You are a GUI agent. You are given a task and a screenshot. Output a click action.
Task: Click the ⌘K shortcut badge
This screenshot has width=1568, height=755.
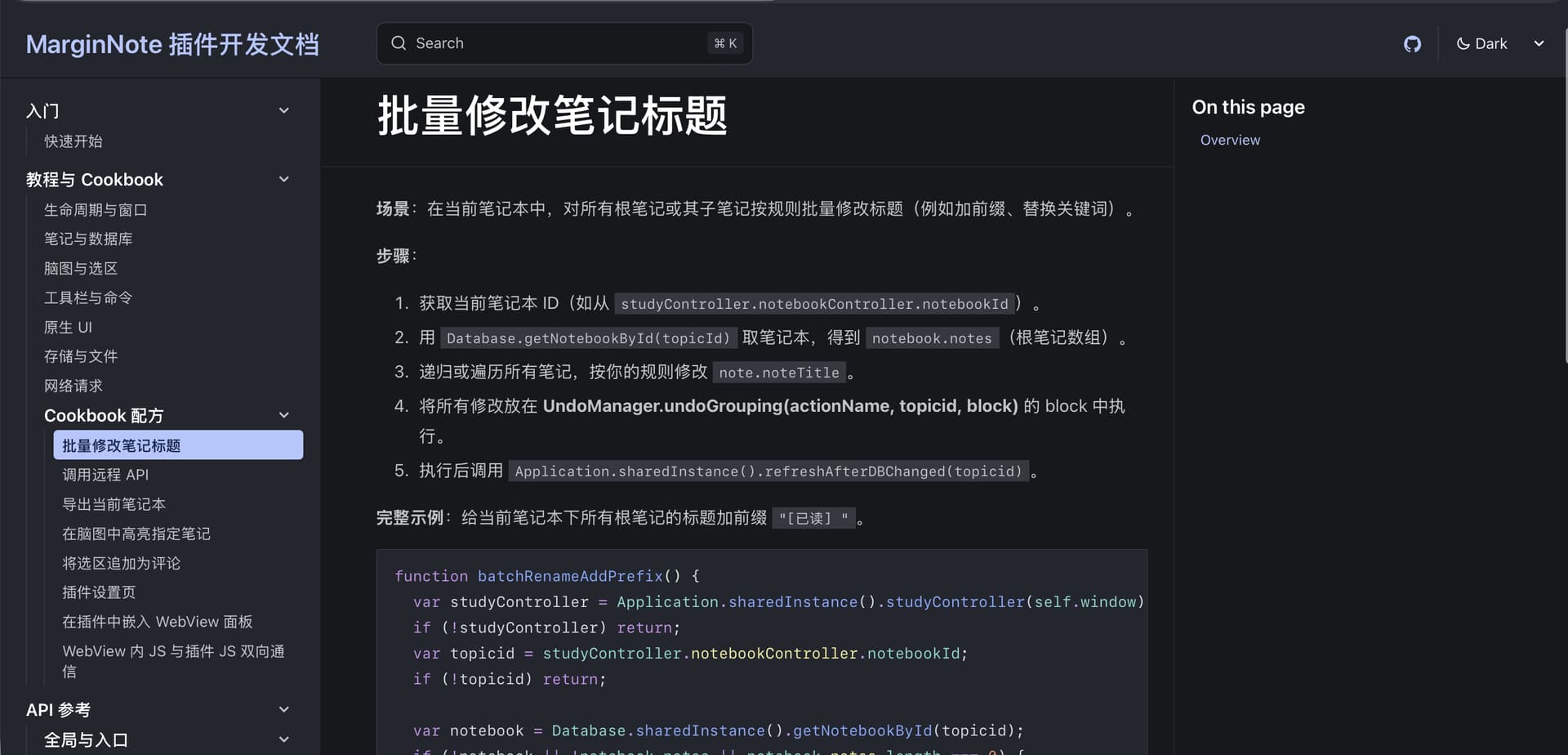(x=725, y=43)
